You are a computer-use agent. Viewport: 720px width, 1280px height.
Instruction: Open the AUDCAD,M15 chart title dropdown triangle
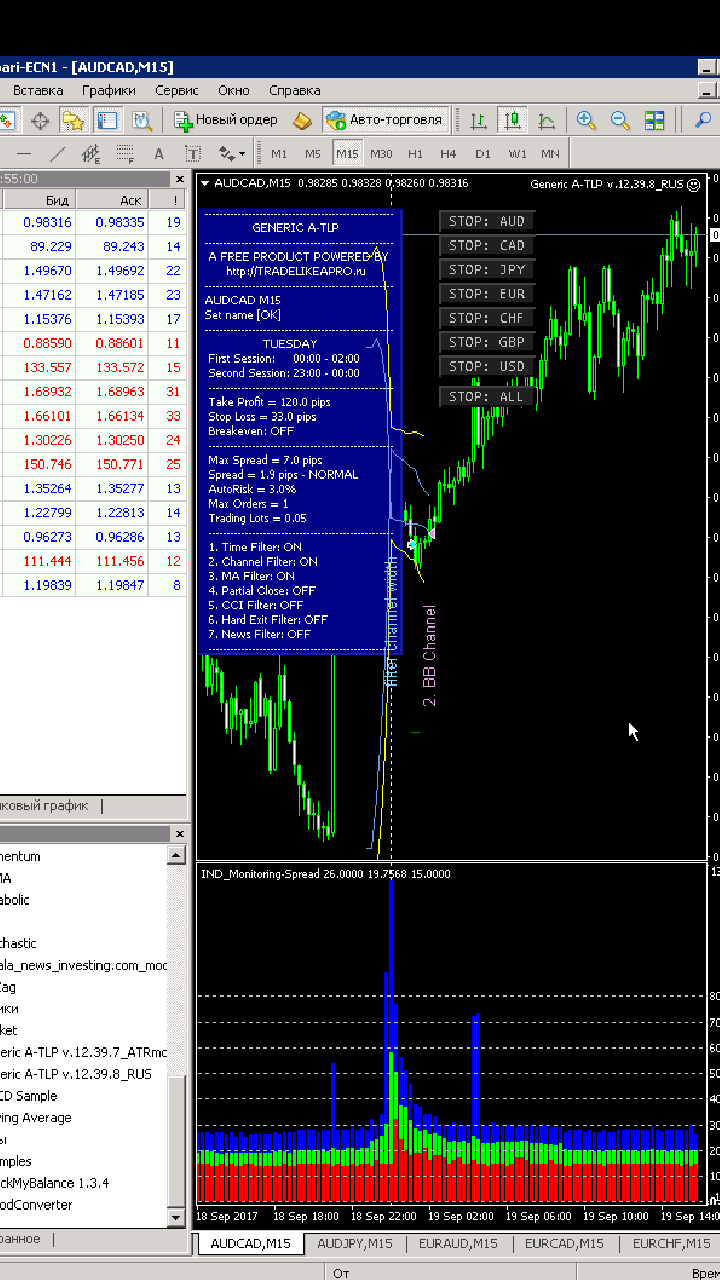tap(205, 184)
